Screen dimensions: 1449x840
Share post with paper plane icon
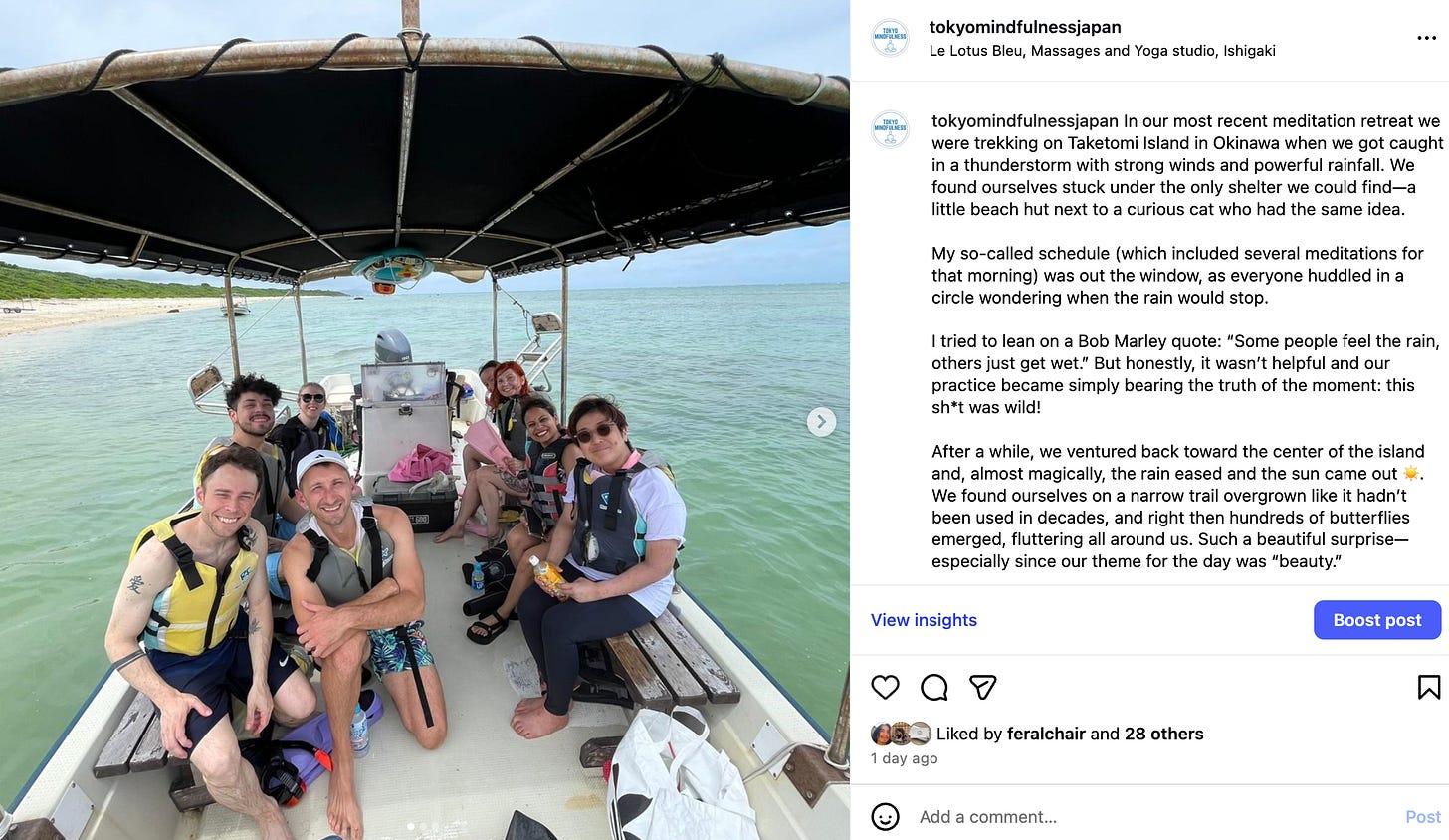(x=982, y=687)
